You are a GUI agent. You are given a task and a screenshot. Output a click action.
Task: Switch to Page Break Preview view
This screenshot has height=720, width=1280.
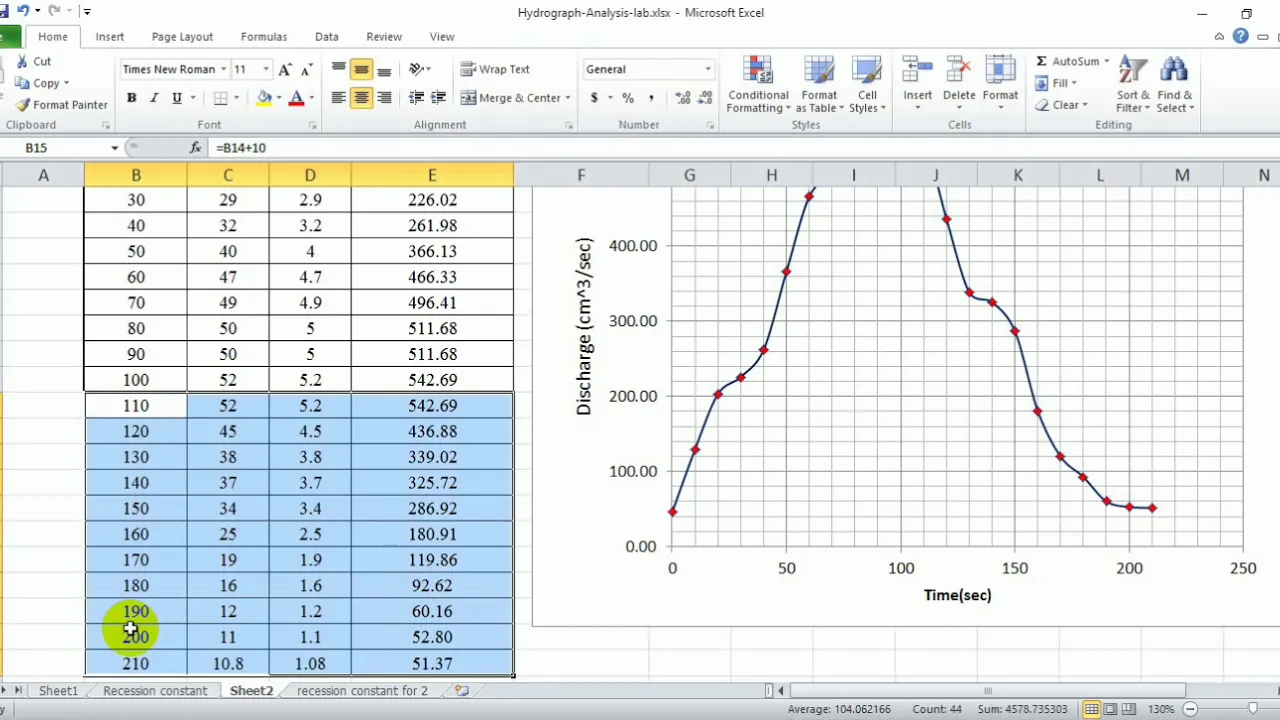tap(1130, 709)
